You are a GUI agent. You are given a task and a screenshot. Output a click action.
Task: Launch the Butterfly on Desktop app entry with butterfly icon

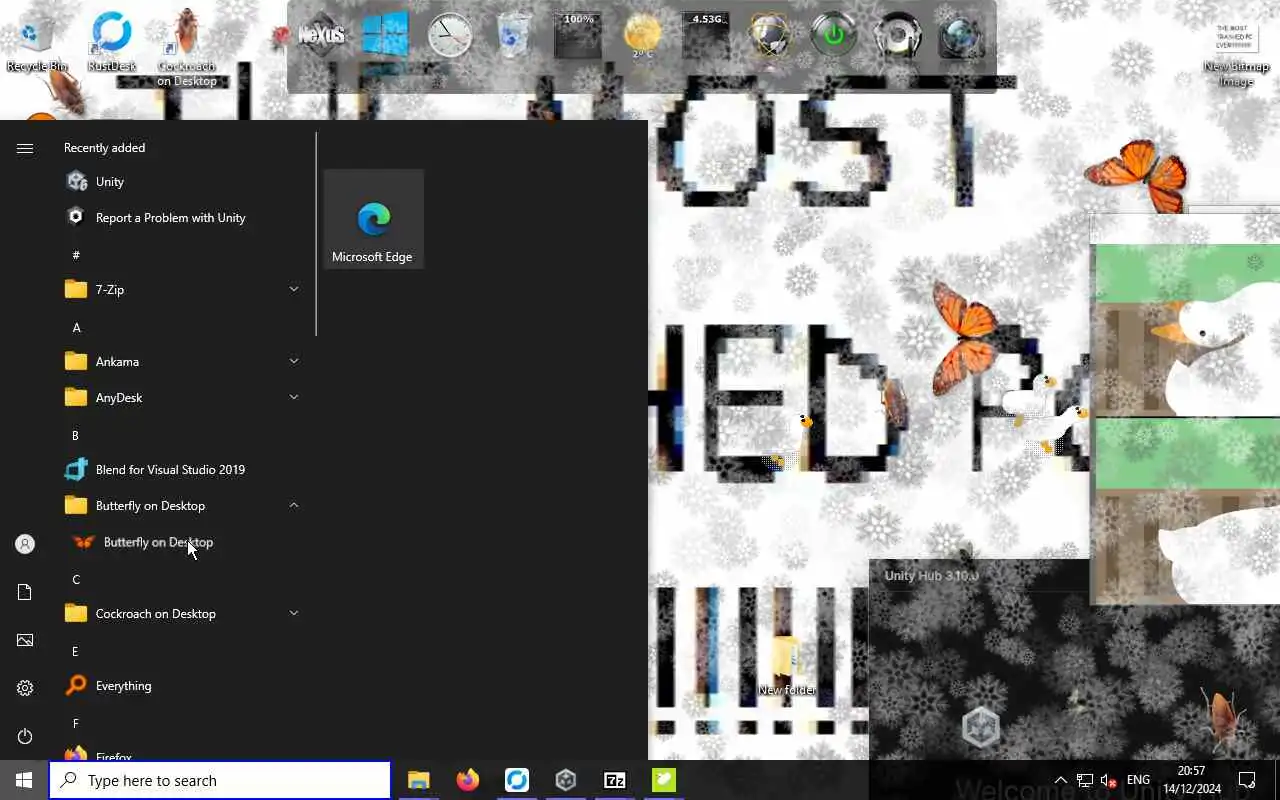pos(182,542)
